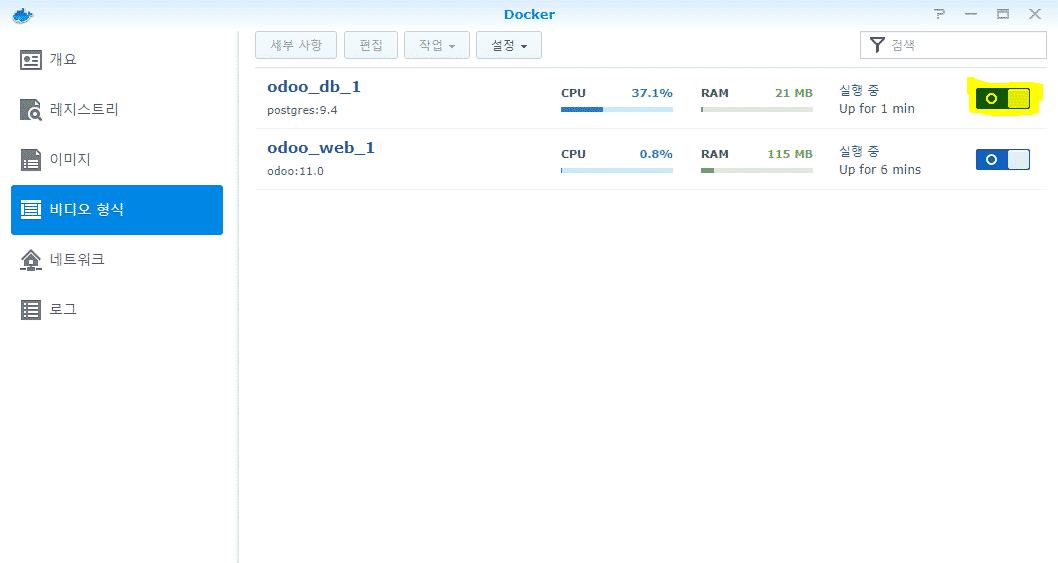This screenshot has height=563, width=1058.
Task: Click the 로그 log list icon
Action: tap(32, 310)
